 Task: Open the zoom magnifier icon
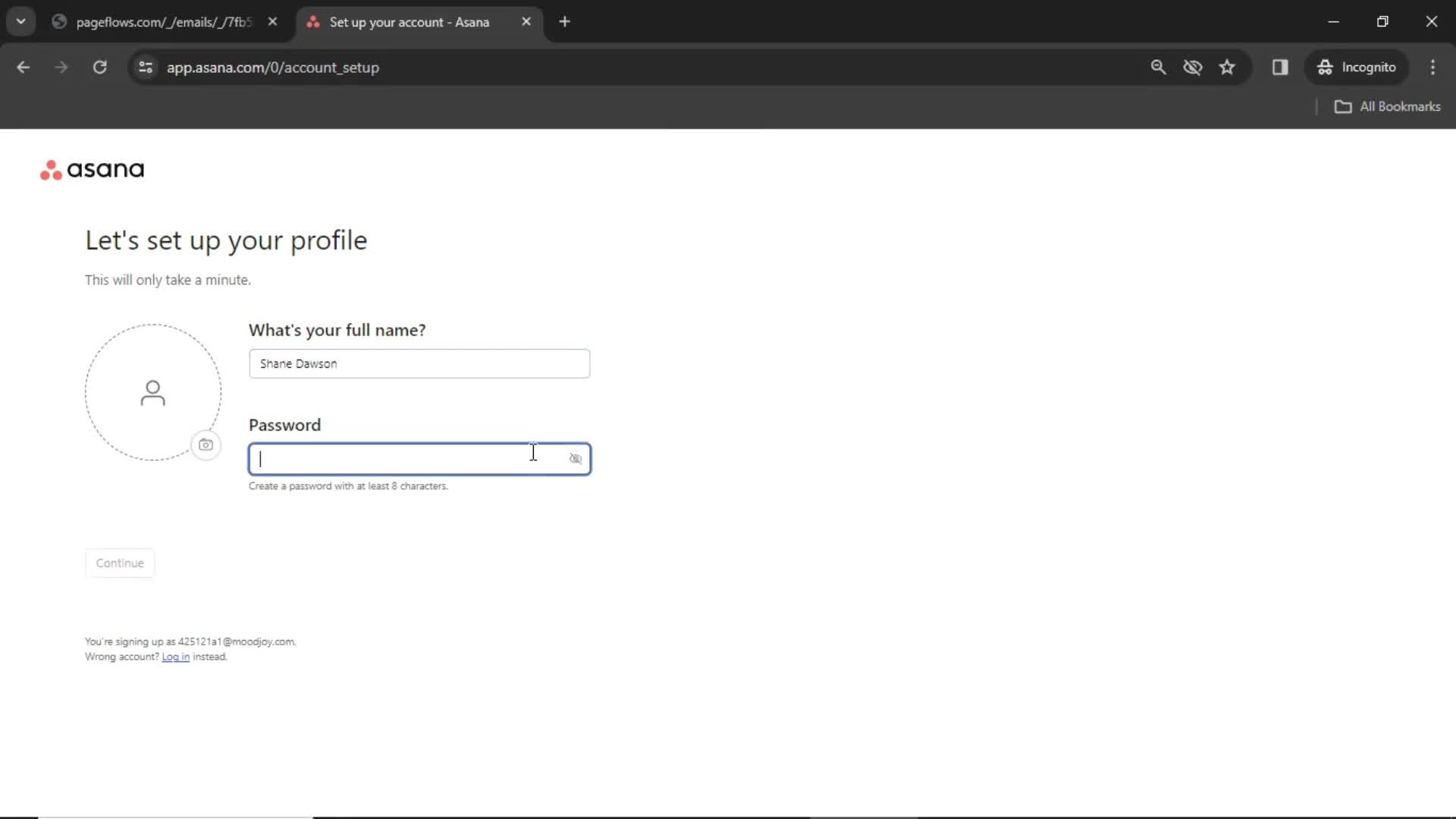point(1158,67)
